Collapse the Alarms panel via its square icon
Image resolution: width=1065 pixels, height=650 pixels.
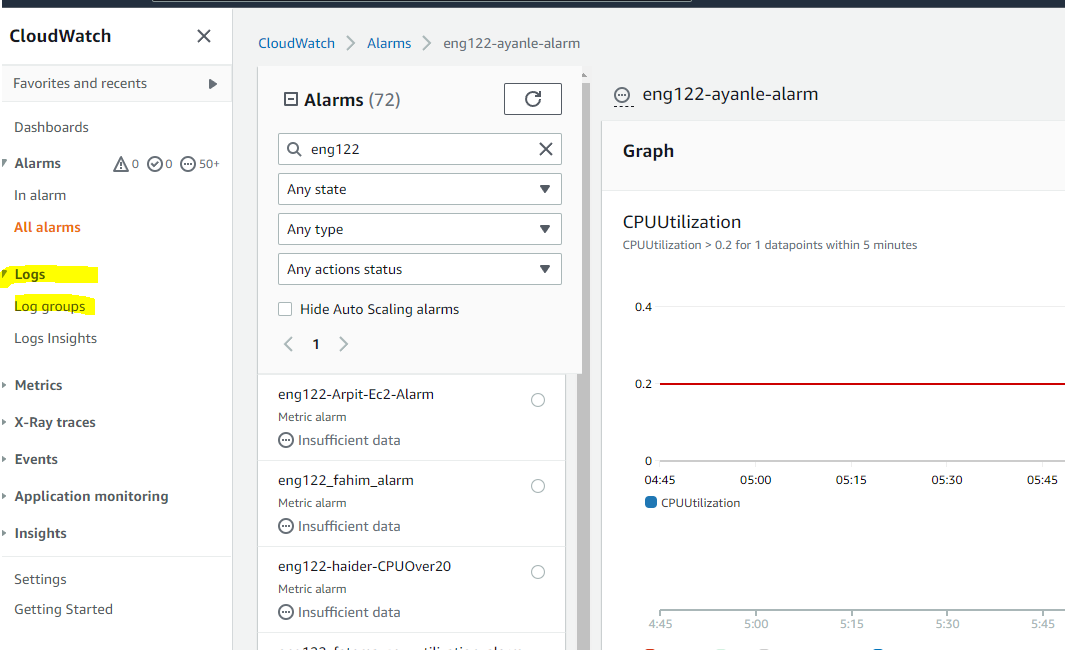[289, 98]
